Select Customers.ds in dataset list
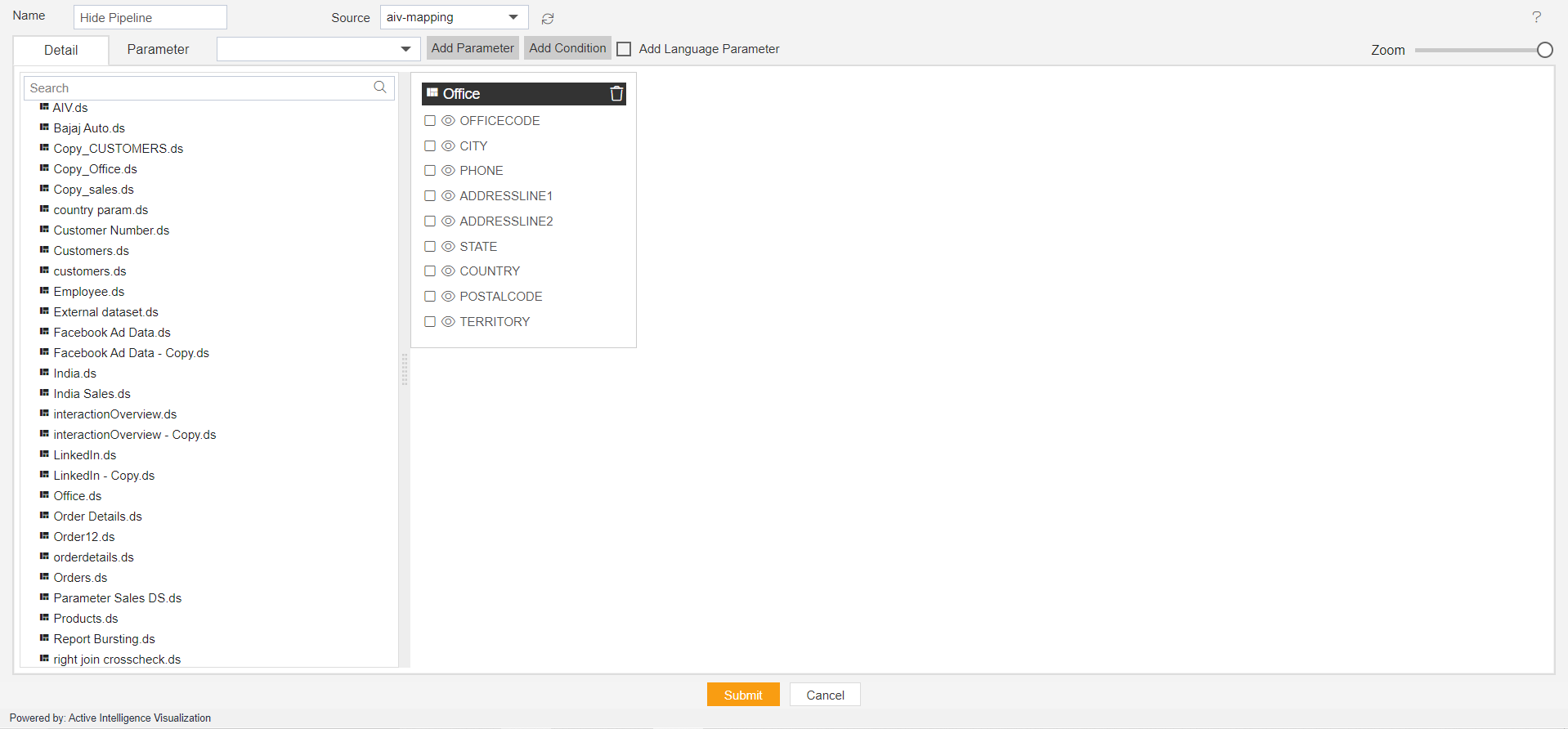1568x729 pixels. point(91,250)
